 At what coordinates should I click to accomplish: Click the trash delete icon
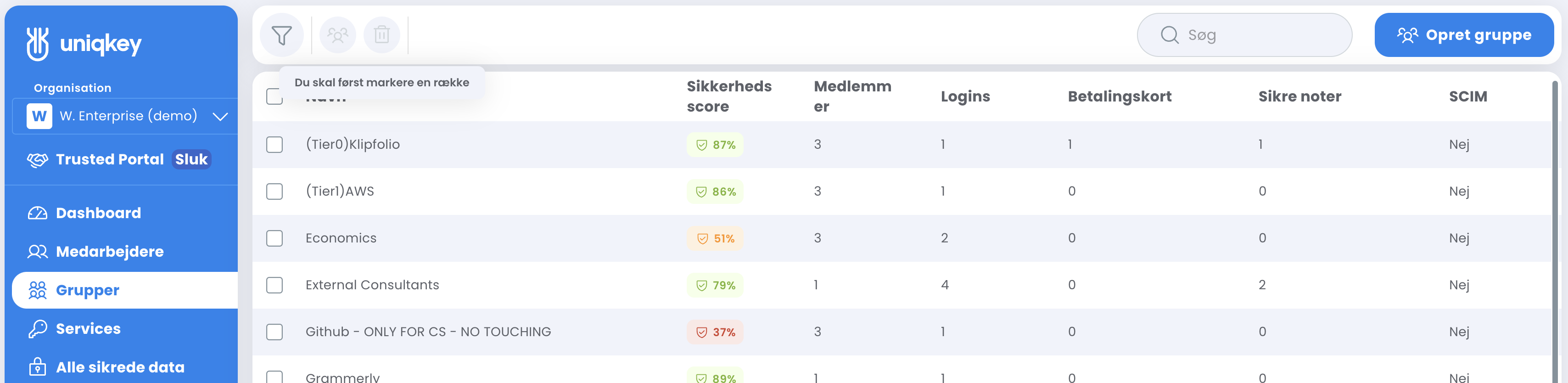pos(381,35)
